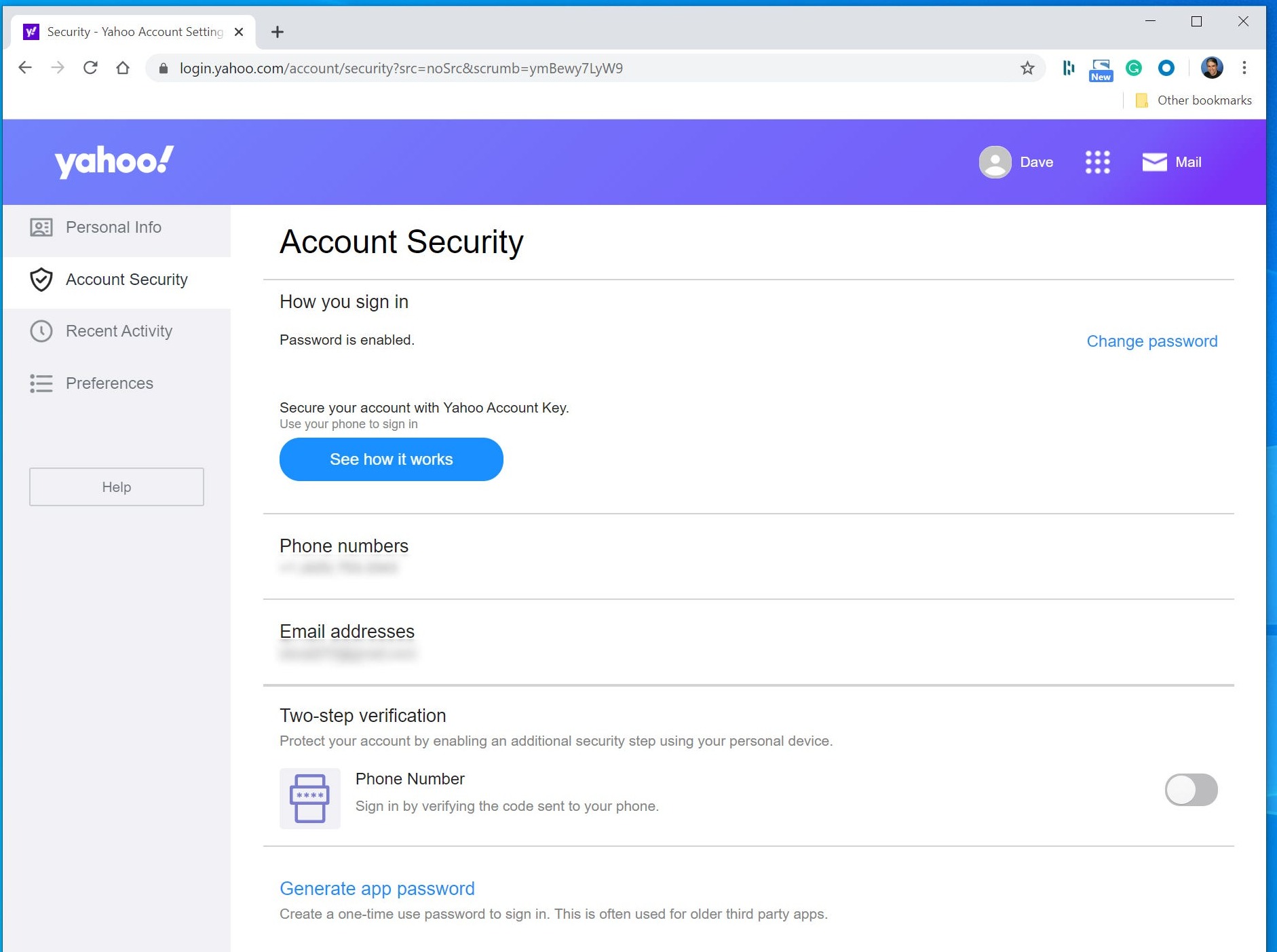Image resolution: width=1277 pixels, height=952 pixels.
Task: Open the Dave profile avatar
Action: [x=995, y=162]
